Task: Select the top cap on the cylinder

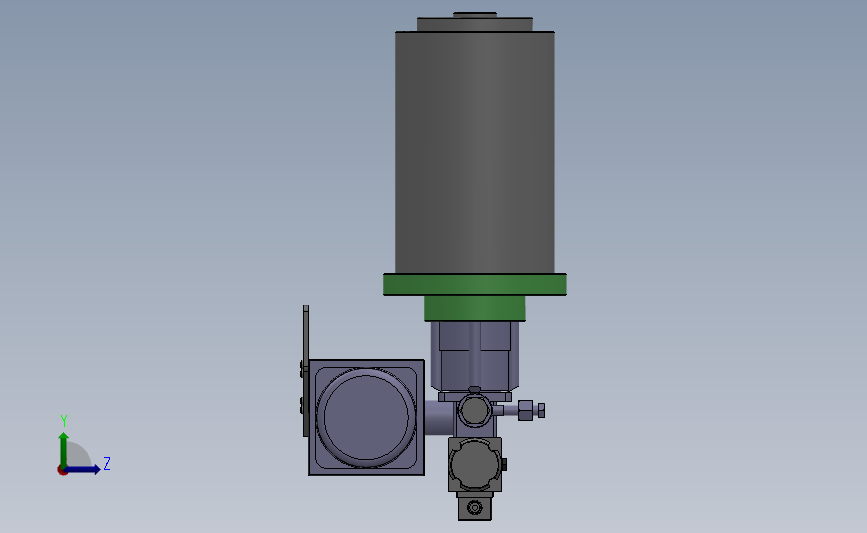Action: pyautogui.click(x=475, y=23)
